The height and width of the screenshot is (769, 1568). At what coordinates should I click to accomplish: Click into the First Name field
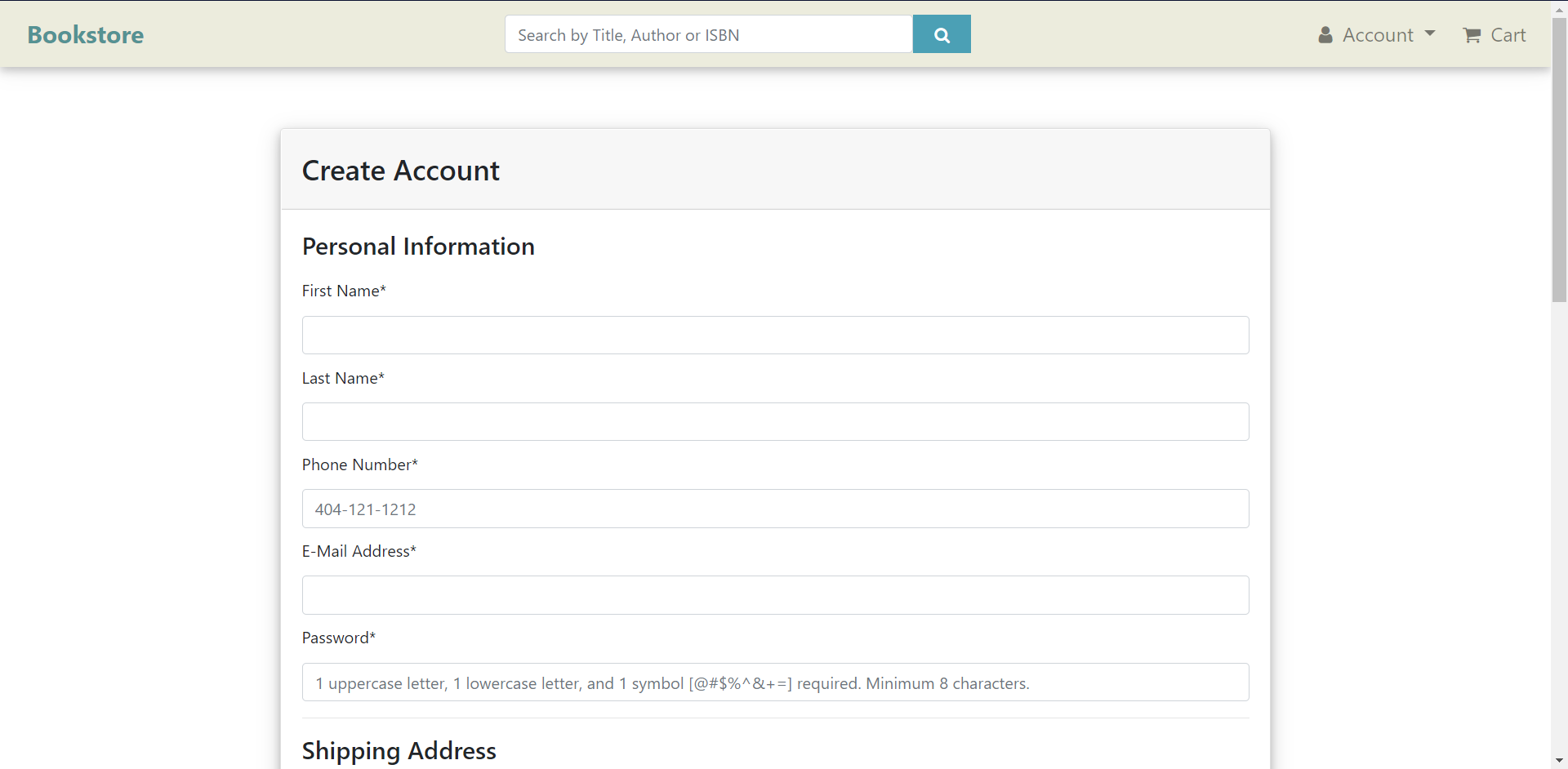point(775,335)
